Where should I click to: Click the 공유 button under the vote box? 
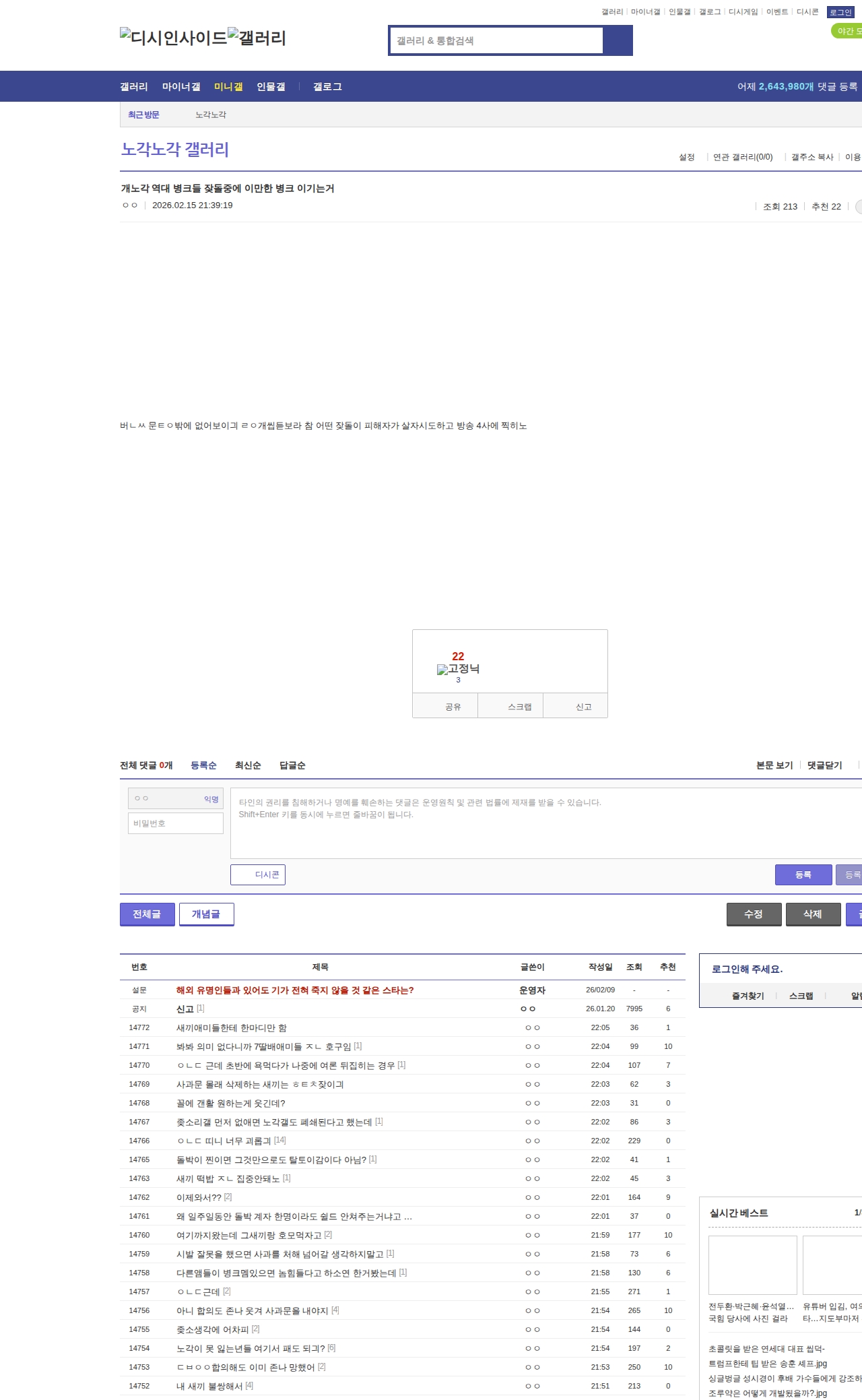[x=445, y=706]
